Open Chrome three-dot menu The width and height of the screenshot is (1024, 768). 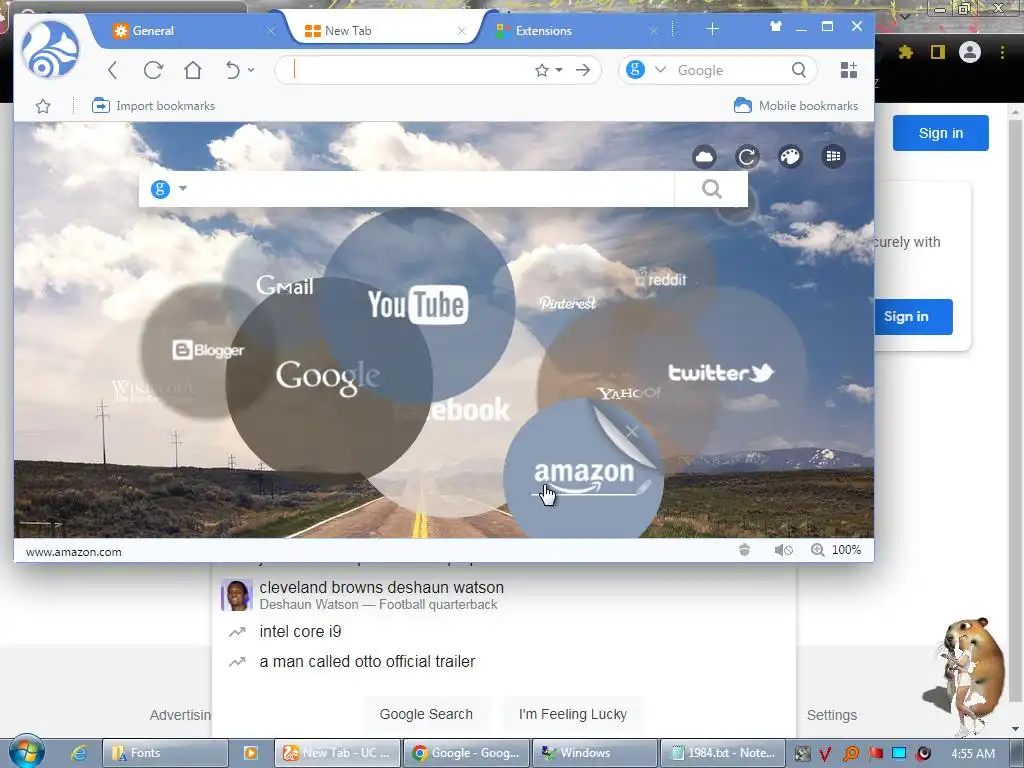(x=1002, y=52)
